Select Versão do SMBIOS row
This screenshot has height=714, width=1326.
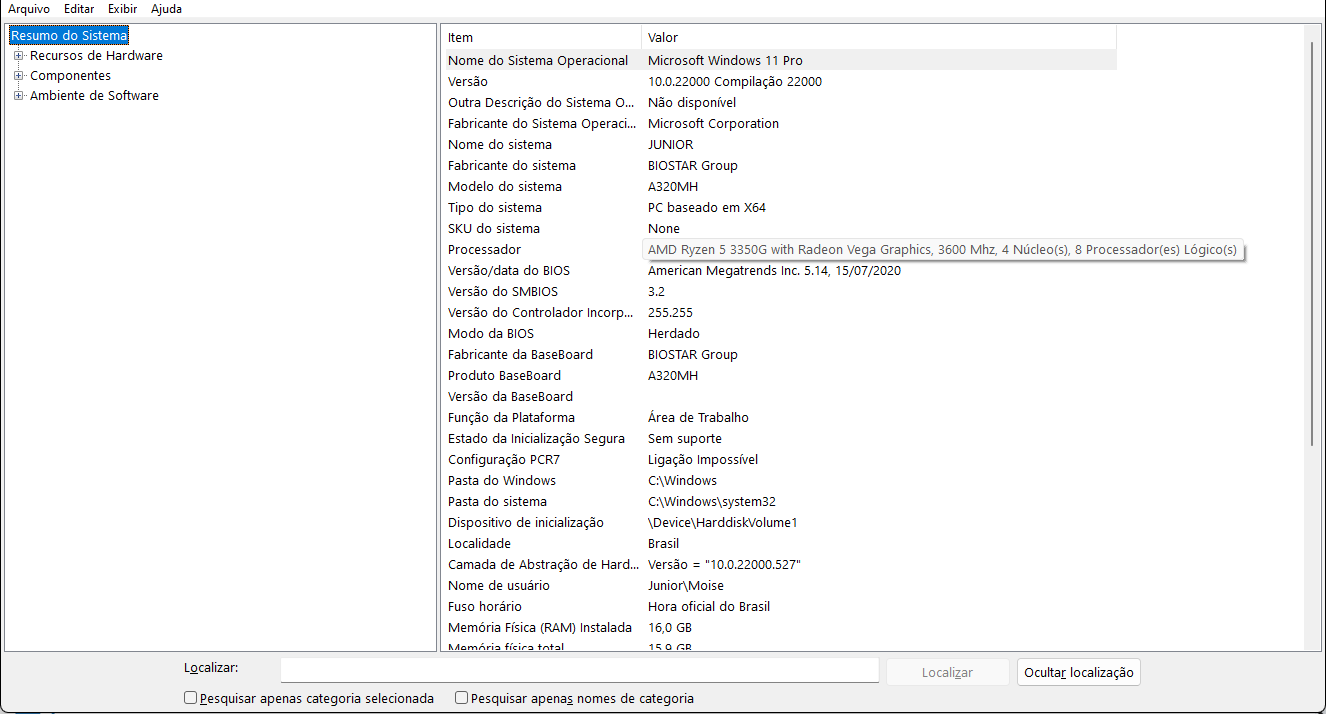tap(780, 291)
